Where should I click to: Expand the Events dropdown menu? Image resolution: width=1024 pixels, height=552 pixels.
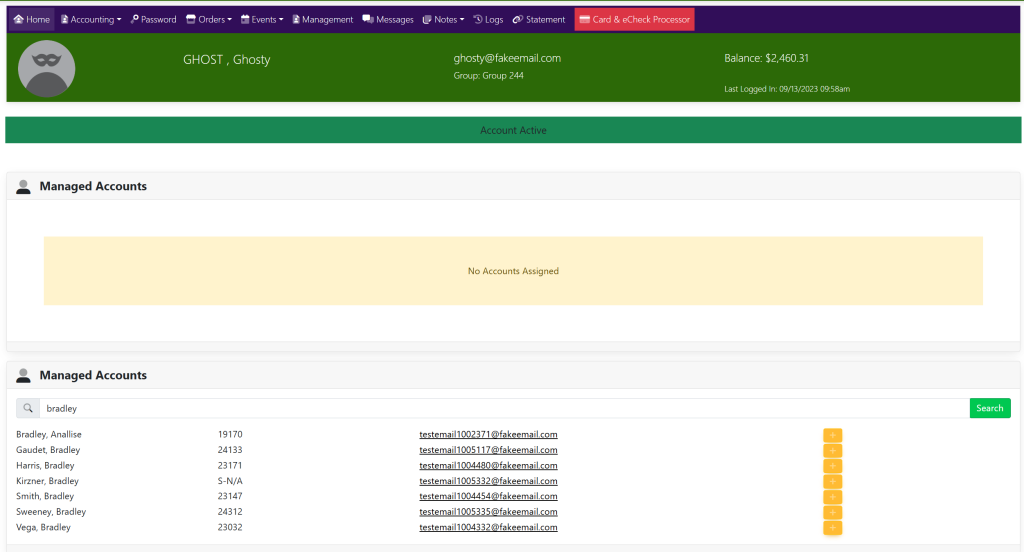click(262, 20)
